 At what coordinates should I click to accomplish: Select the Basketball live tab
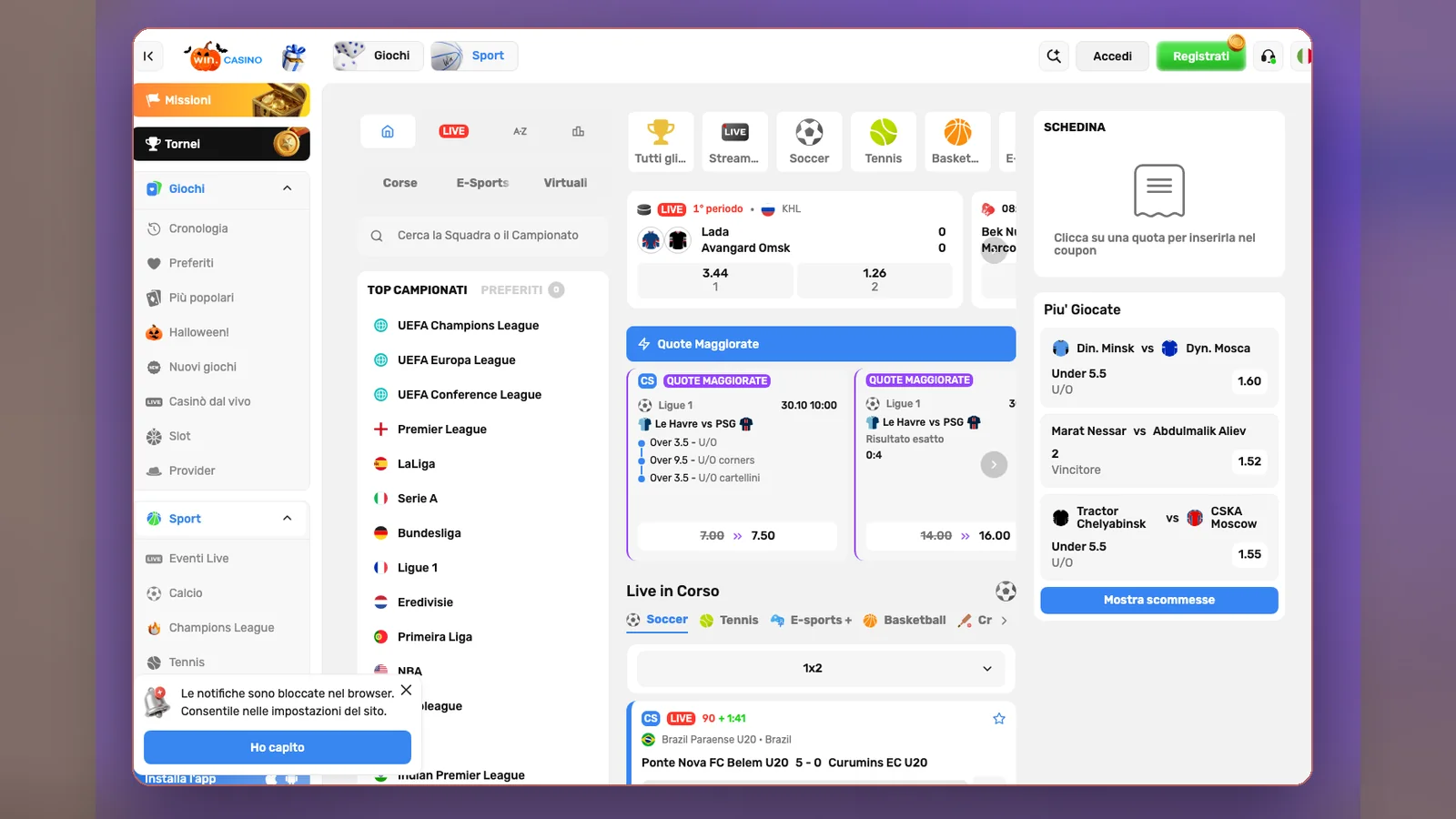(905, 621)
